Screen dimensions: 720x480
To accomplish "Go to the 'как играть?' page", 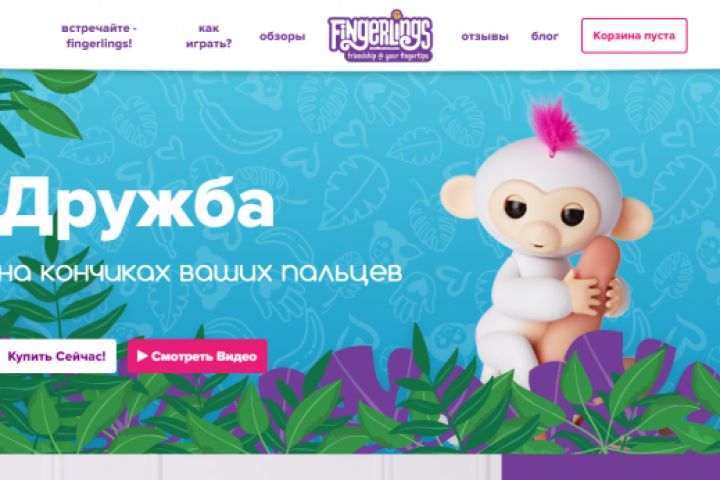I will click(x=208, y=36).
